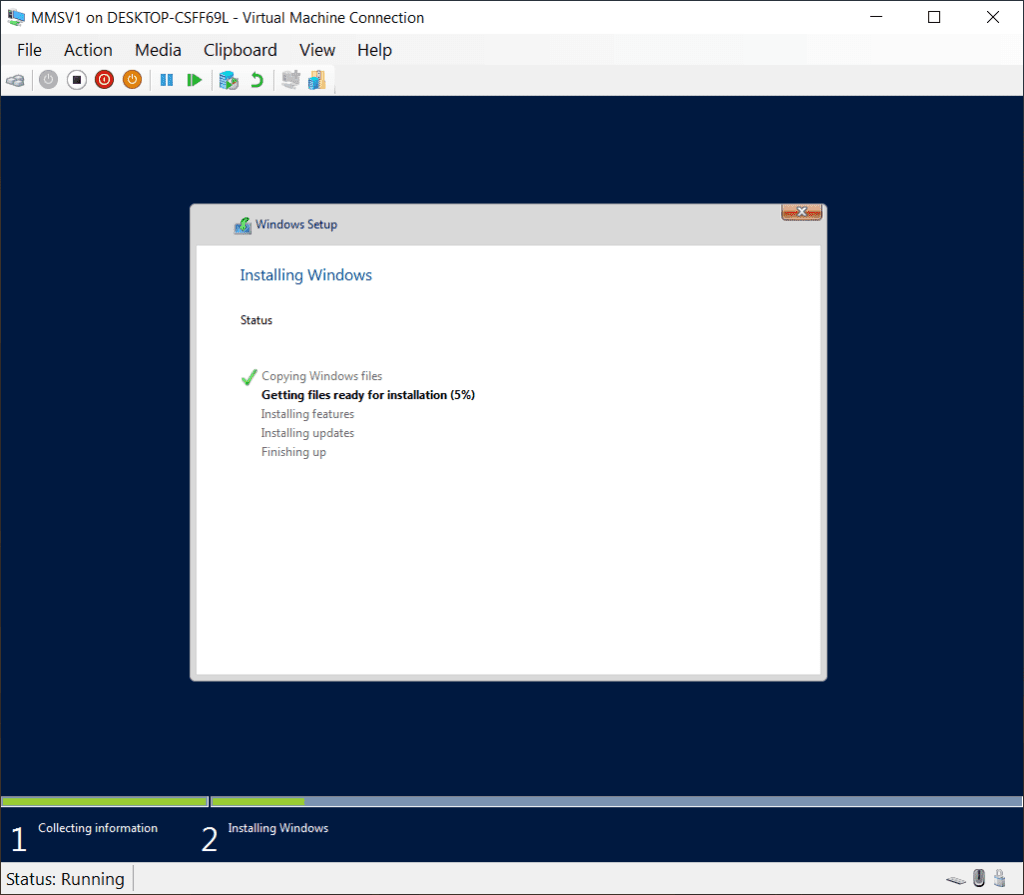
Task: Pause the virtual machine
Action: [167, 80]
